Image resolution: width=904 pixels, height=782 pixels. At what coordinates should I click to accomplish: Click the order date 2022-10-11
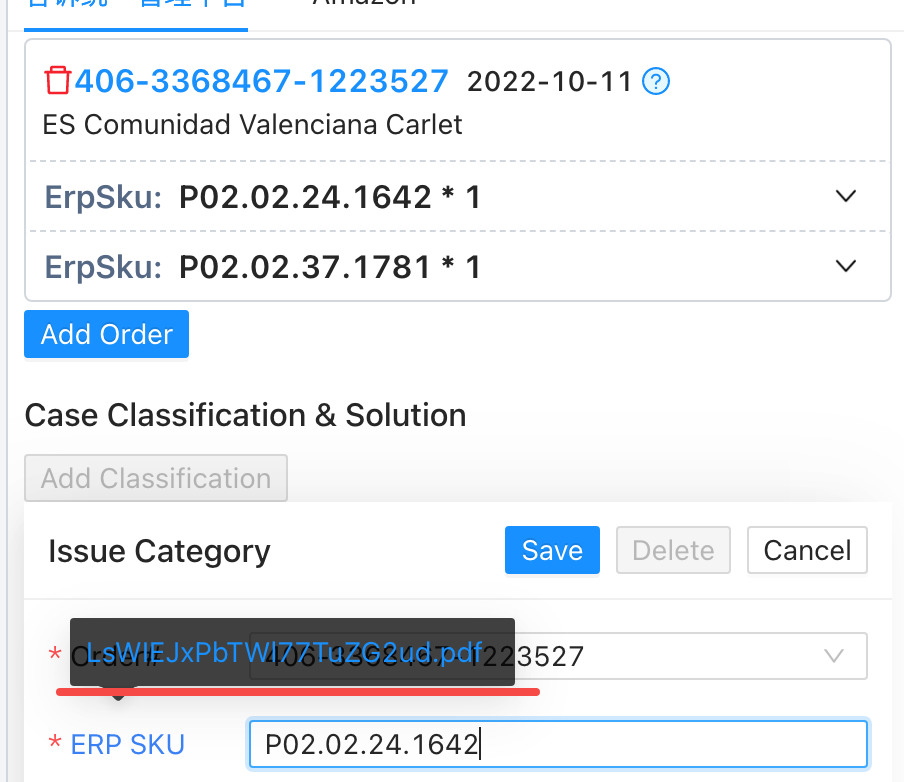[x=550, y=81]
